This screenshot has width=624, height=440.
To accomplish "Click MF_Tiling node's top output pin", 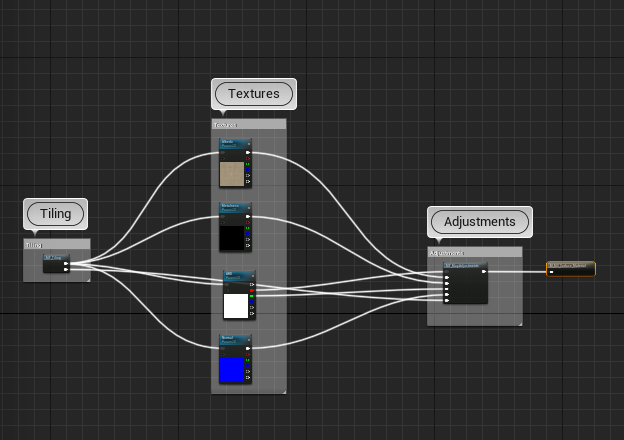I will pyautogui.click(x=66, y=263).
